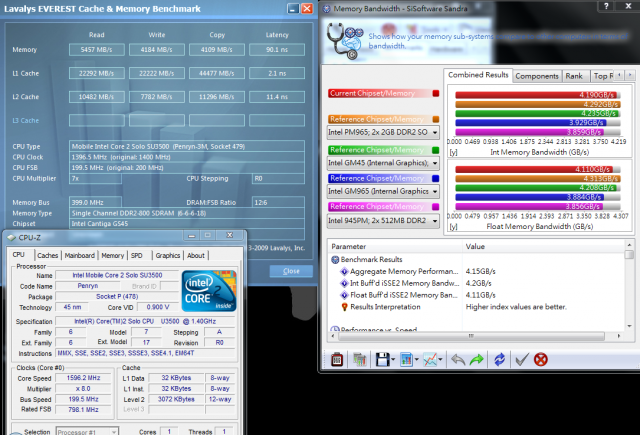This screenshot has width=640, height=435.
Task: Click the blue Reference Chipset/Memory color swatch
Action: pyautogui.click(x=436, y=178)
